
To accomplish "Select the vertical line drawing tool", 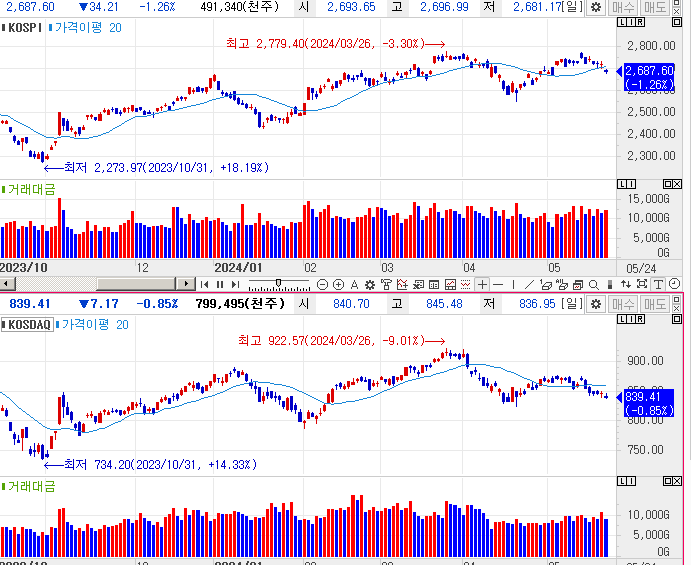I will 513,285.
